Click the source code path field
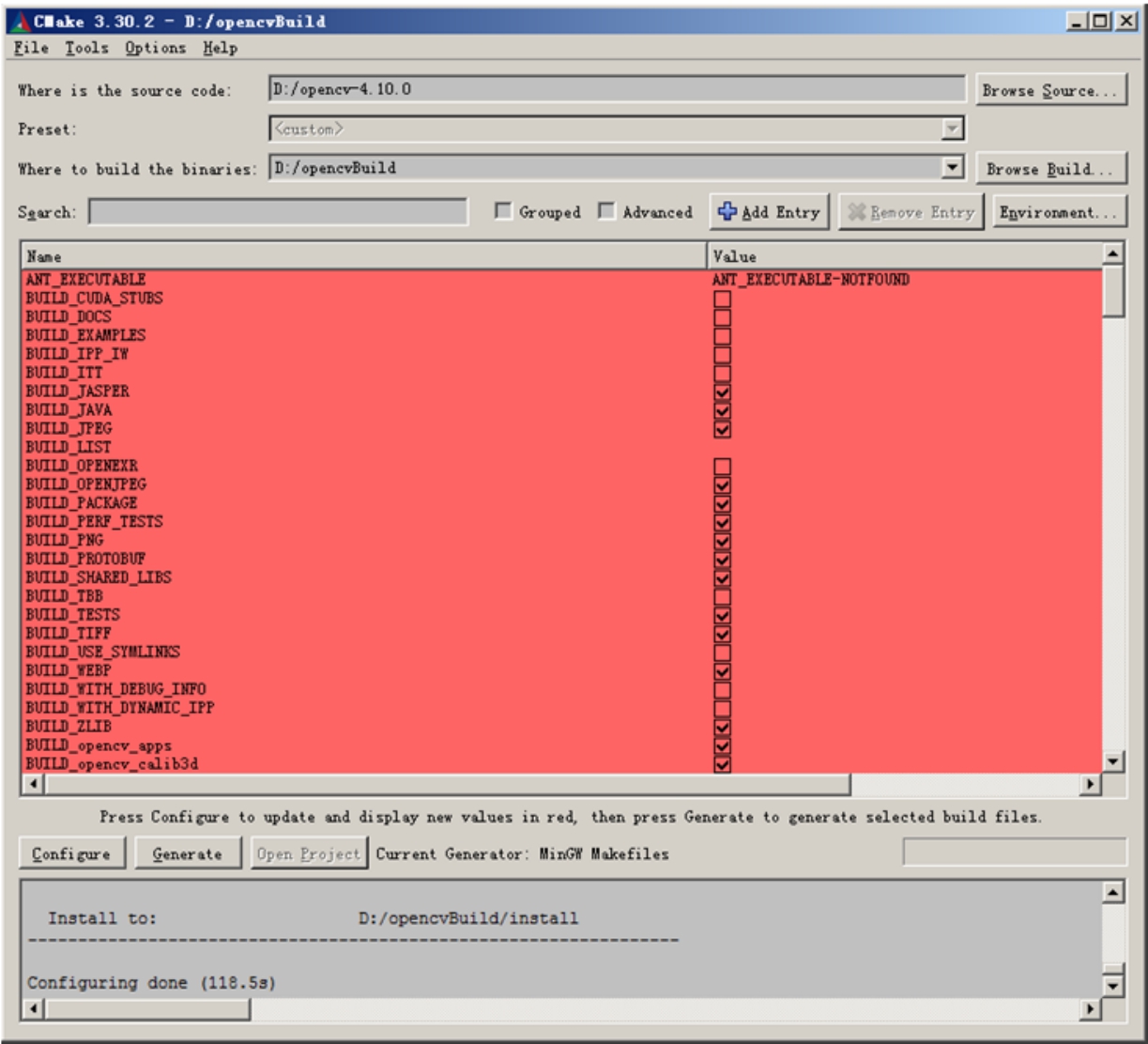The height and width of the screenshot is (1044, 1148). point(617,90)
